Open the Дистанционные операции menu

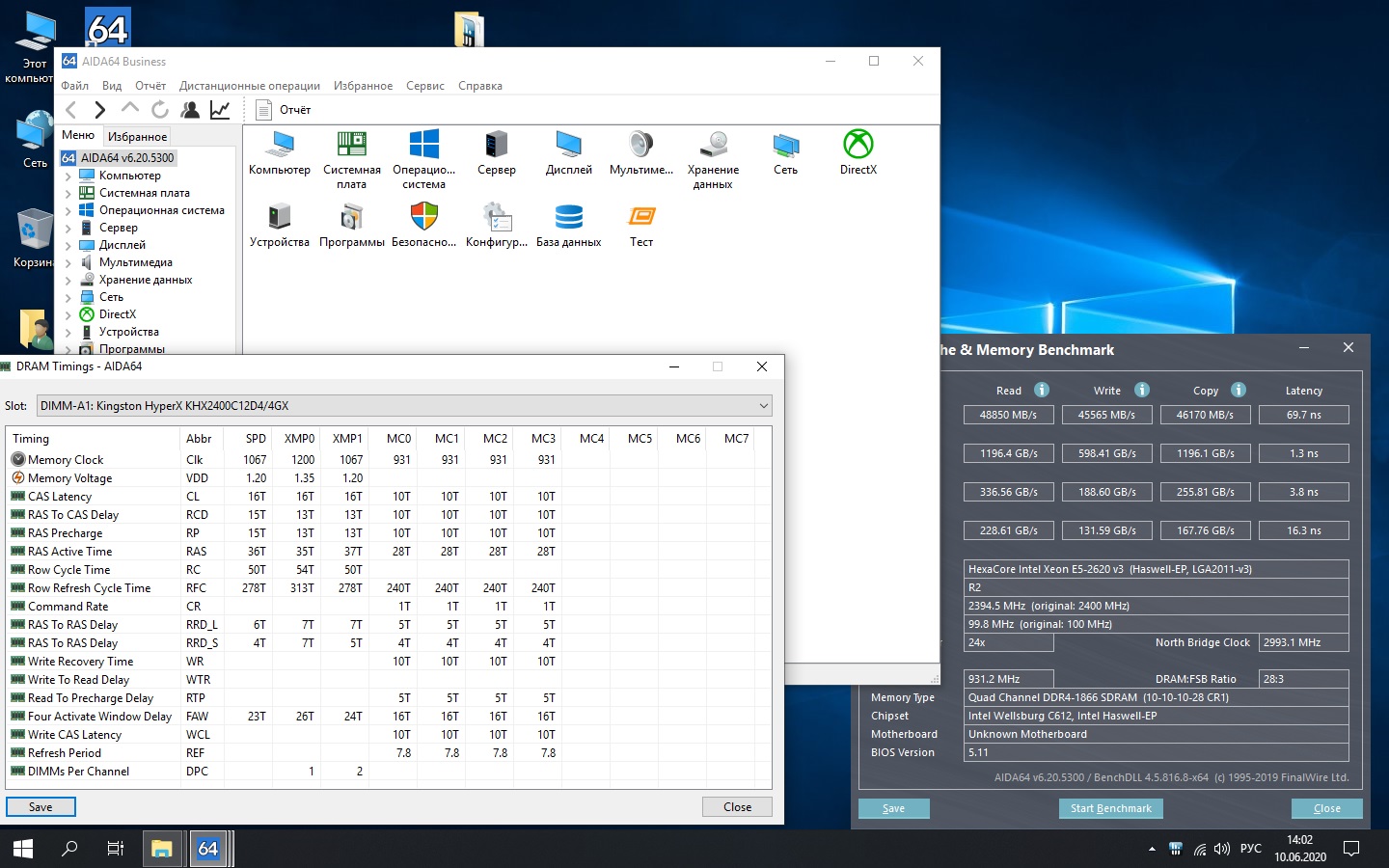(250, 86)
